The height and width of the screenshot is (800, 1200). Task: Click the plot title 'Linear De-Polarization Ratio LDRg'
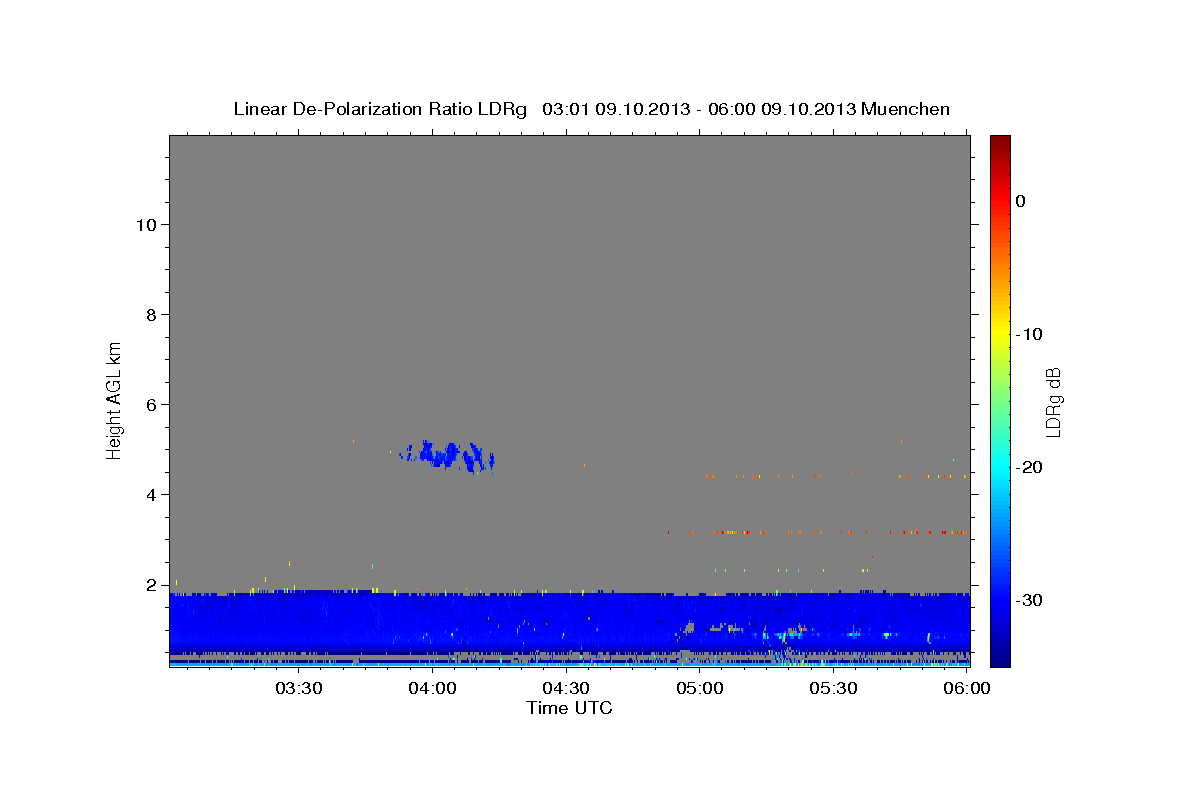tap(380, 109)
